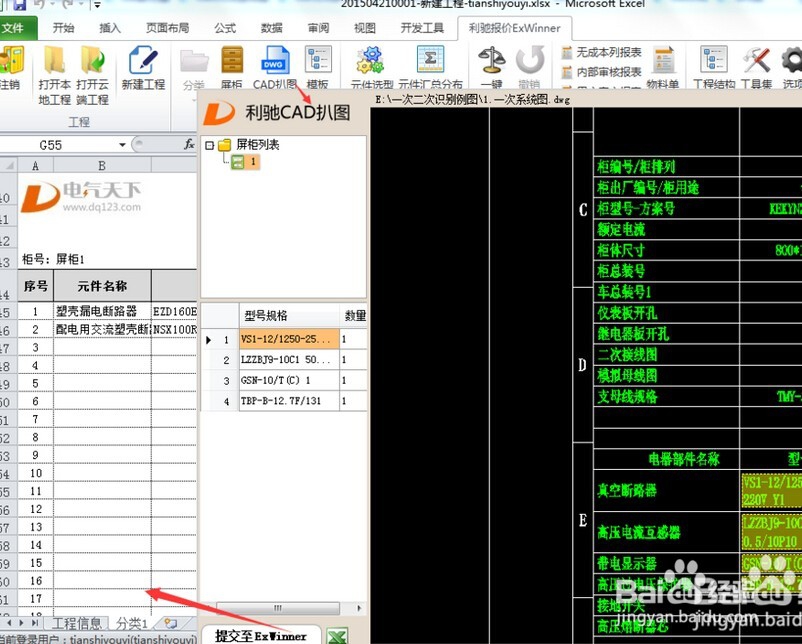Click 额定电流 row in CAD drawing
Viewport: 802px width, 644px height.
pos(621,229)
